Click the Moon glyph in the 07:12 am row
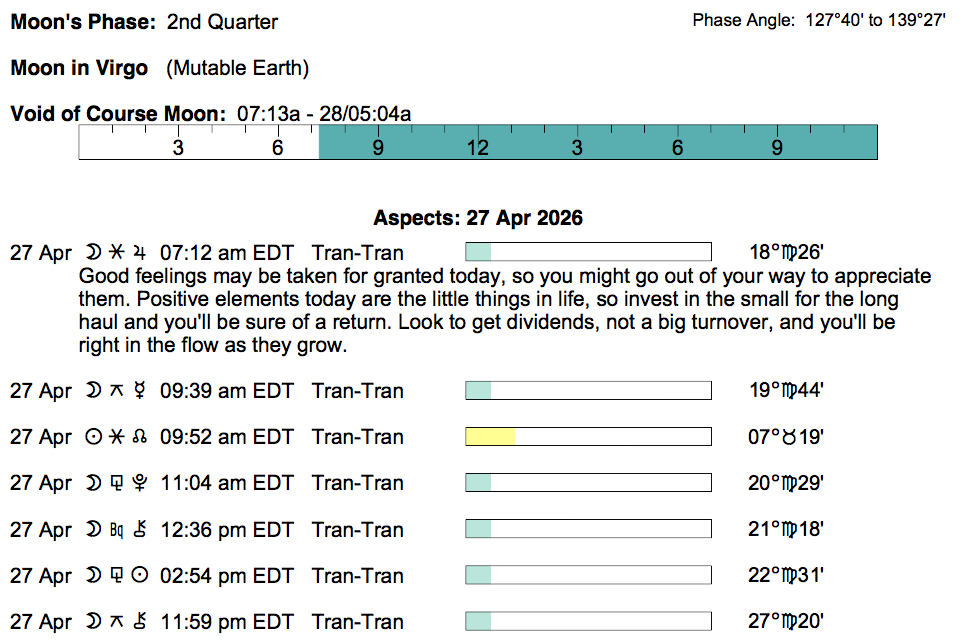Image resolution: width=968 pixels, height=644 pixels. pos(96,252)
